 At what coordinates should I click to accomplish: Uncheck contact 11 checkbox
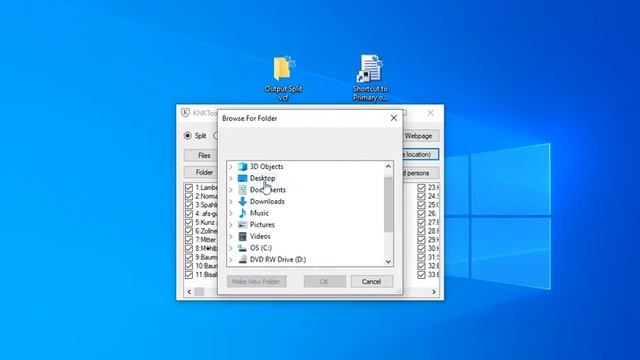coord(189,275)
